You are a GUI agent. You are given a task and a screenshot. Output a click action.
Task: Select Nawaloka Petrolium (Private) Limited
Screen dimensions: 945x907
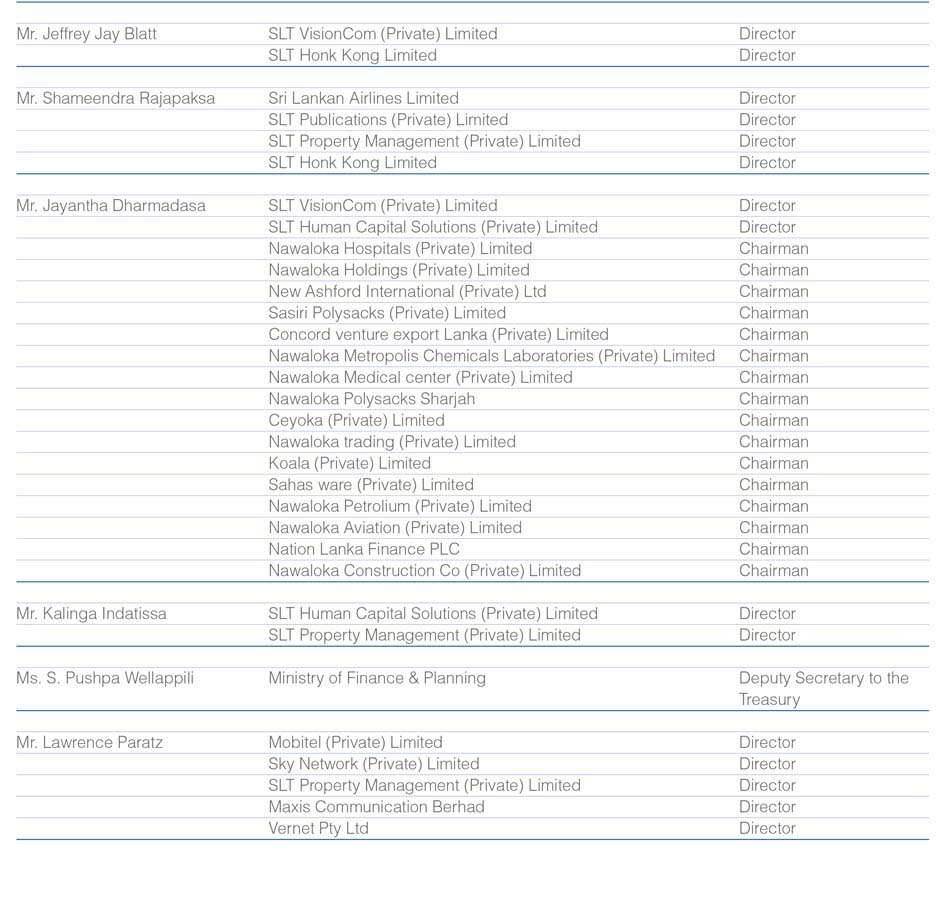click(x=400, y=506)
